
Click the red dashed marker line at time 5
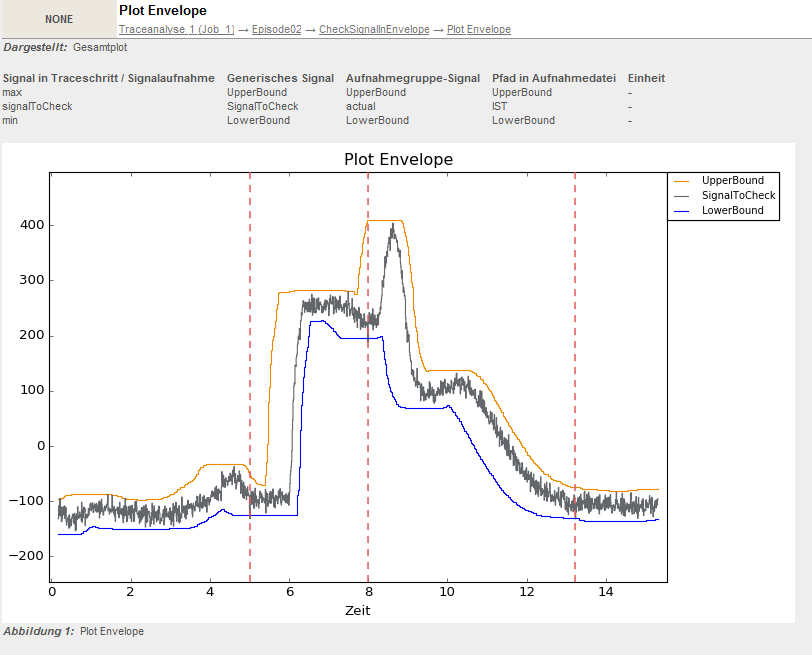tap(250, 377)
